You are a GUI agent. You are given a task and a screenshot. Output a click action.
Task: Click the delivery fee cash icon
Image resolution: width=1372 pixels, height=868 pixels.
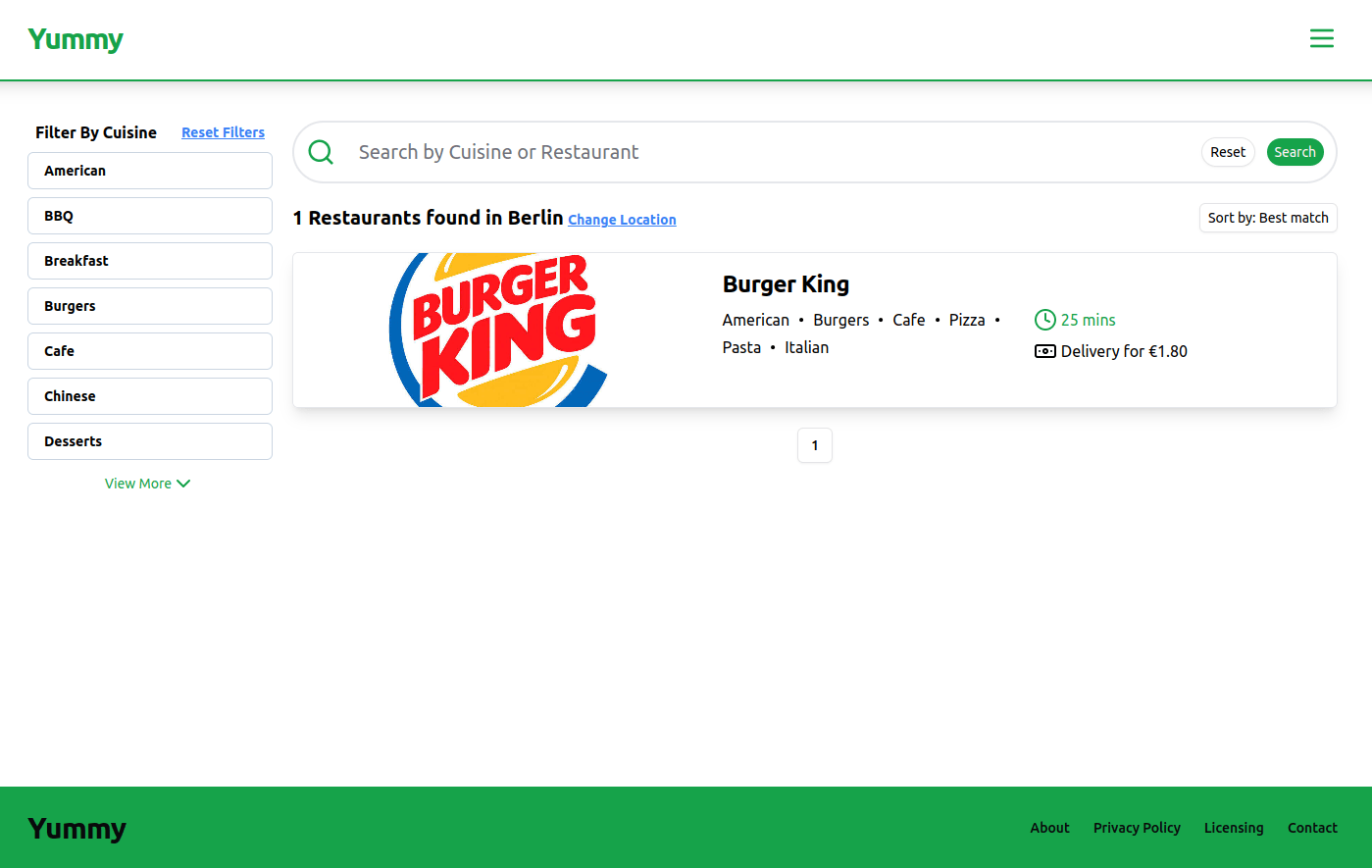[x=1044, y=351]
